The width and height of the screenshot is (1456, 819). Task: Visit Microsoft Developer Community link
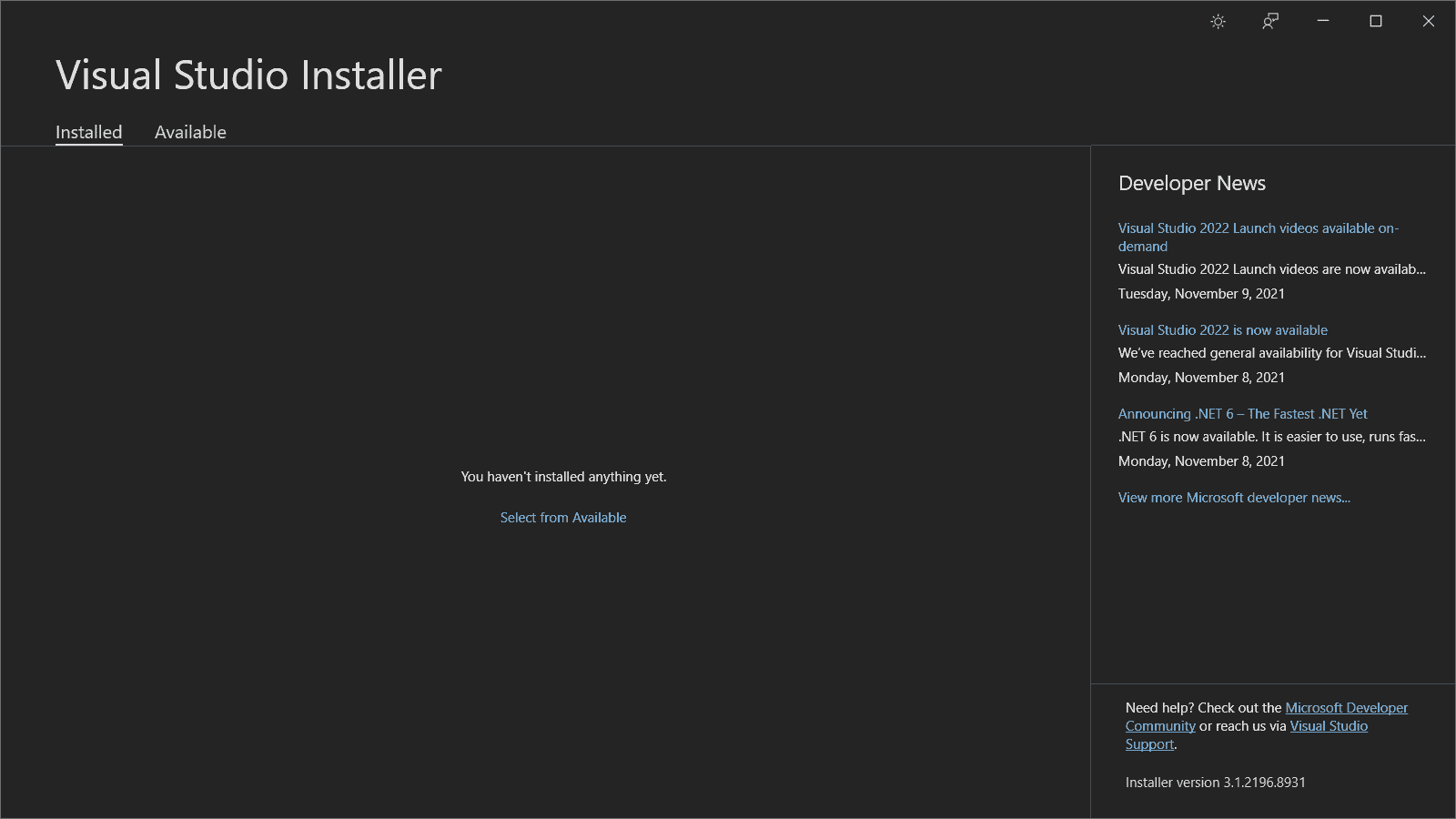tap(1346, 708)
